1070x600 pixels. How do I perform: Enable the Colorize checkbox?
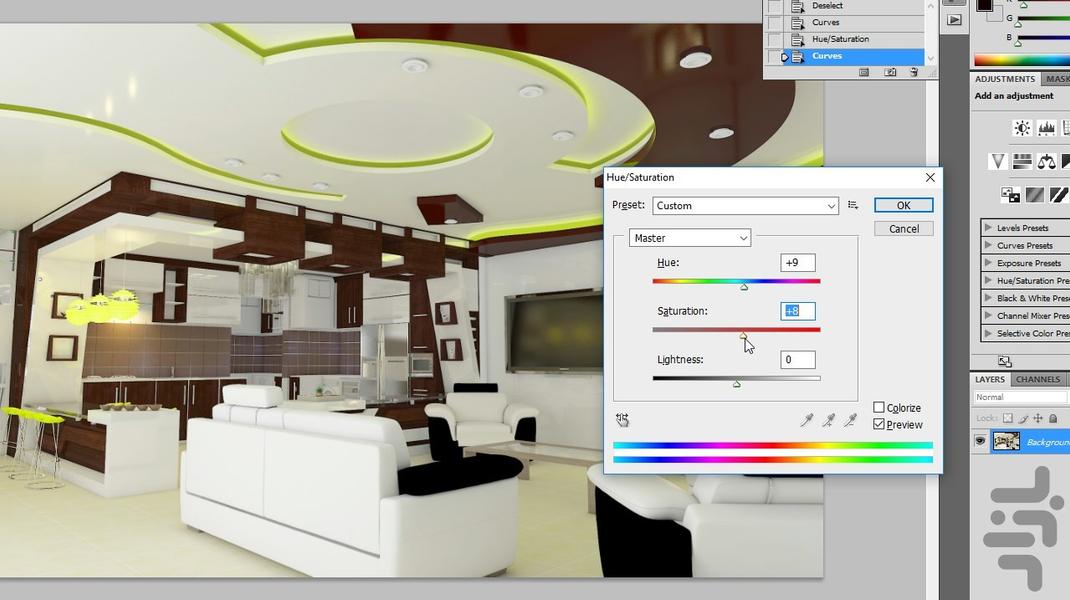point(878,407)
